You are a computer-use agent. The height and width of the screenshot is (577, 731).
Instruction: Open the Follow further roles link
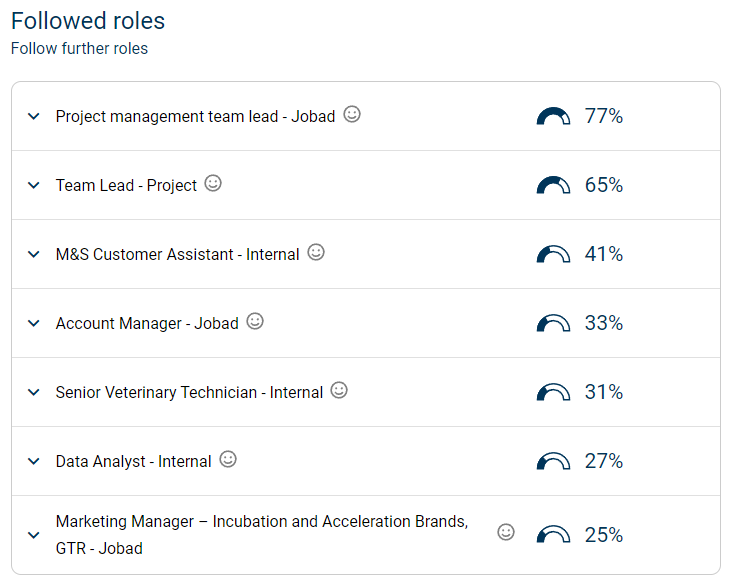pyautogui.click(x=79, y=49)
